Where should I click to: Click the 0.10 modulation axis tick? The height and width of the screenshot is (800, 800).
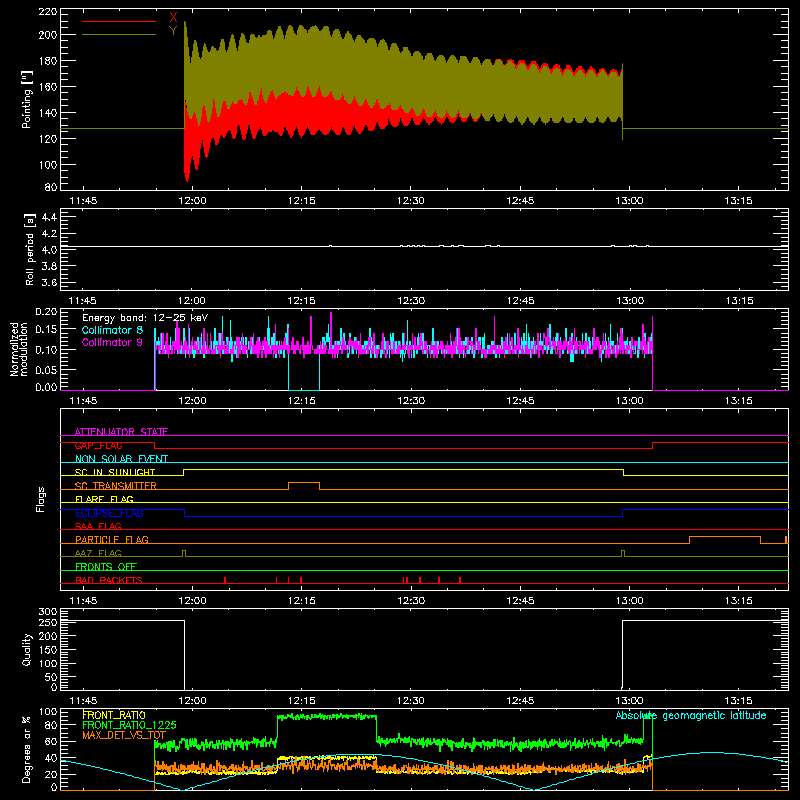pyautogui.click(x=46, y=350)
